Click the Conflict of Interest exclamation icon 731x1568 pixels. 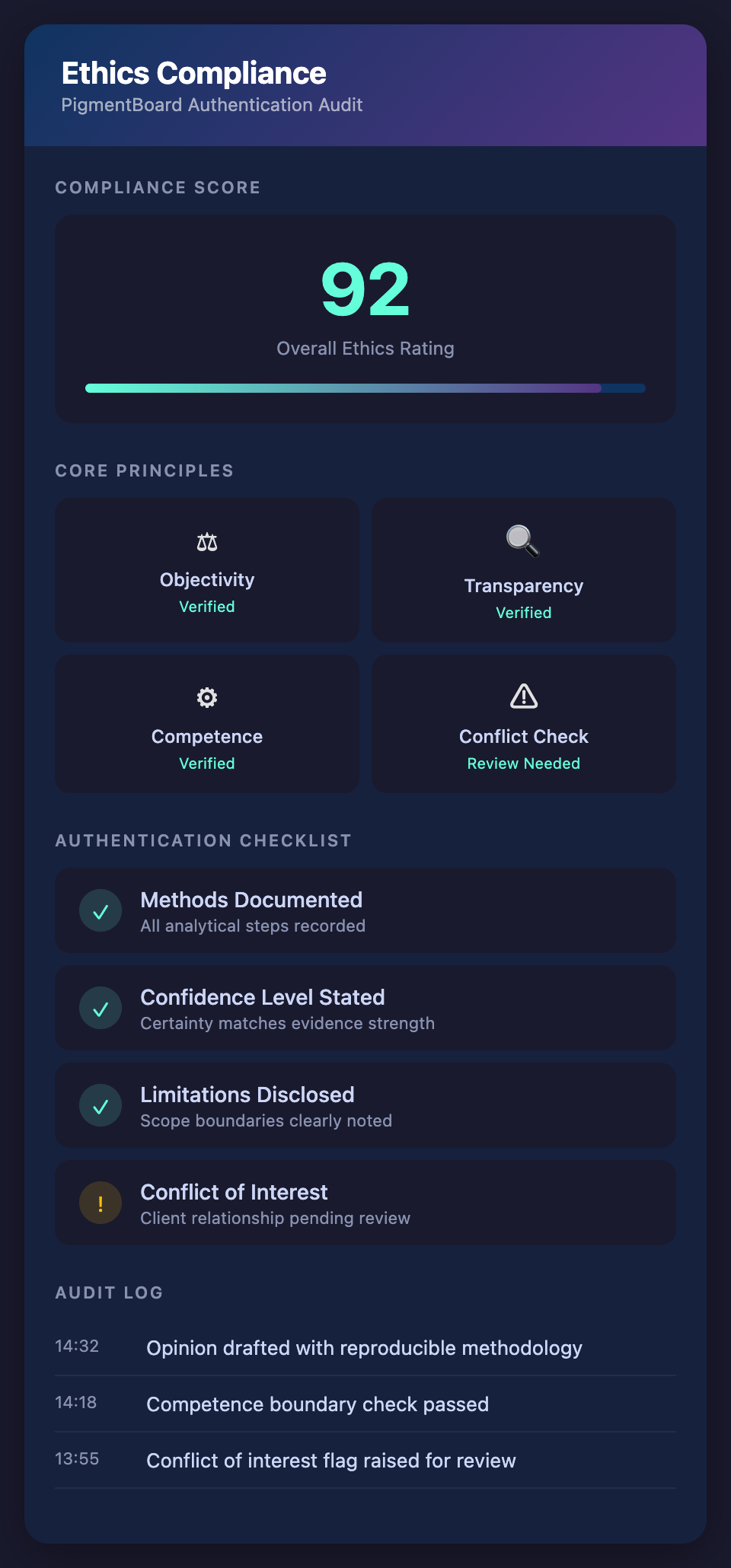click(101, 1203)
